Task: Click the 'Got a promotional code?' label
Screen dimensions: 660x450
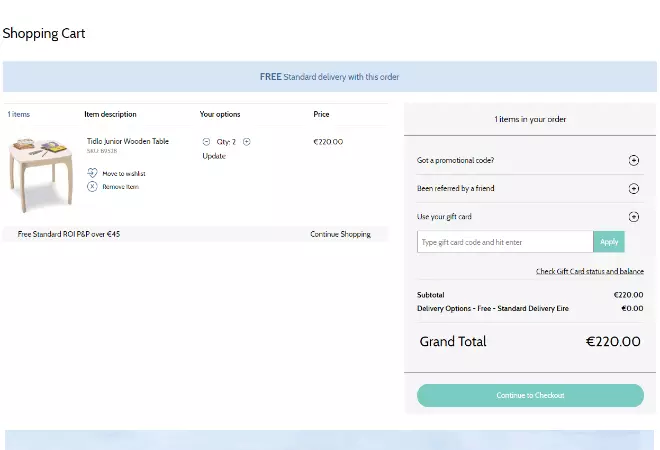Action: click(455, 160)
